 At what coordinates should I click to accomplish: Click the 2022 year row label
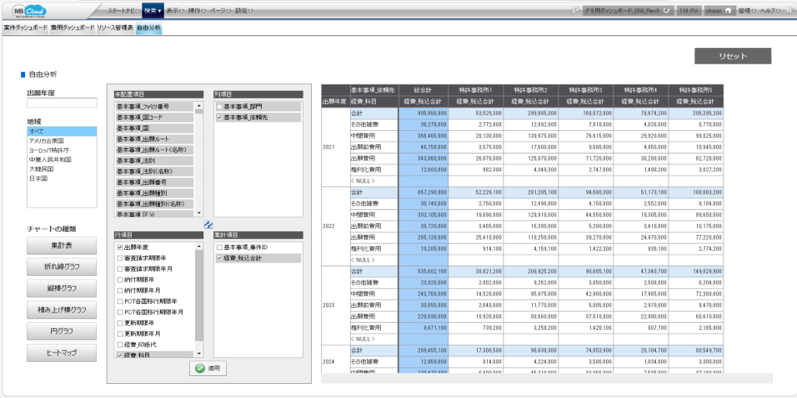click(x=335, y=226)
